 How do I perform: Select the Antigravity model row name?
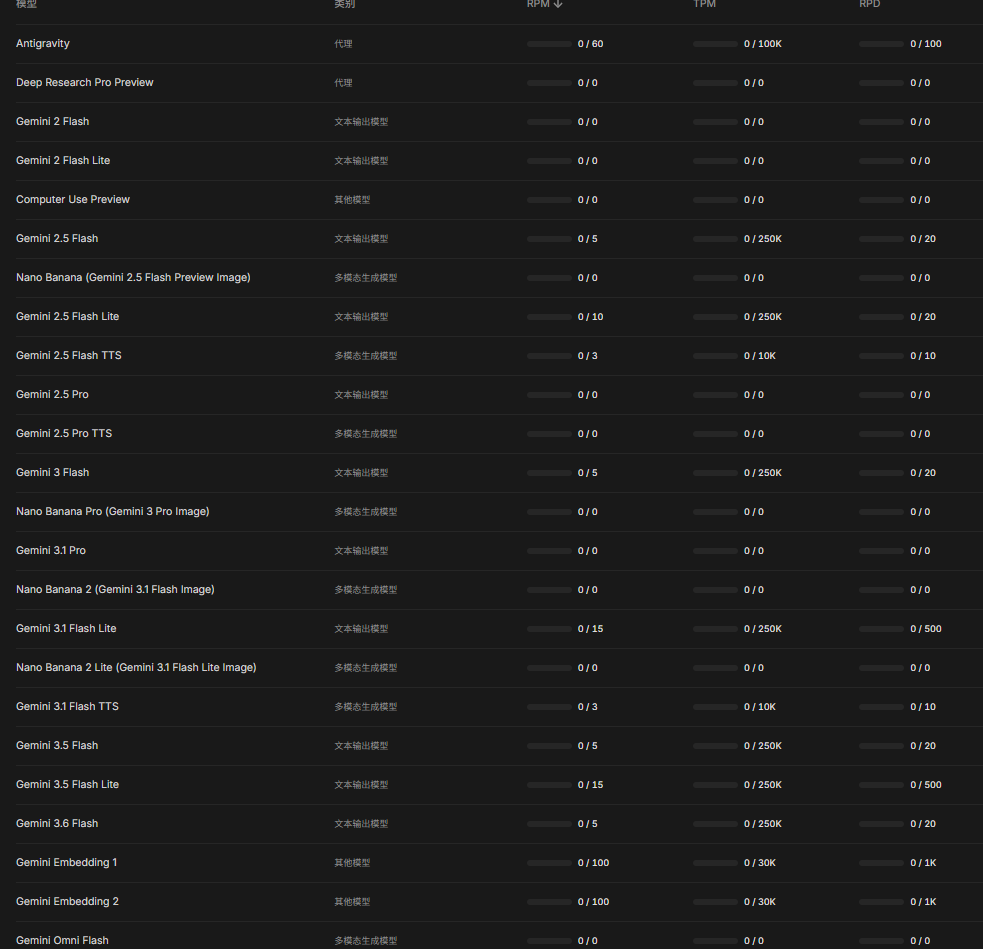pyautogui.click(x=43, y=43)
